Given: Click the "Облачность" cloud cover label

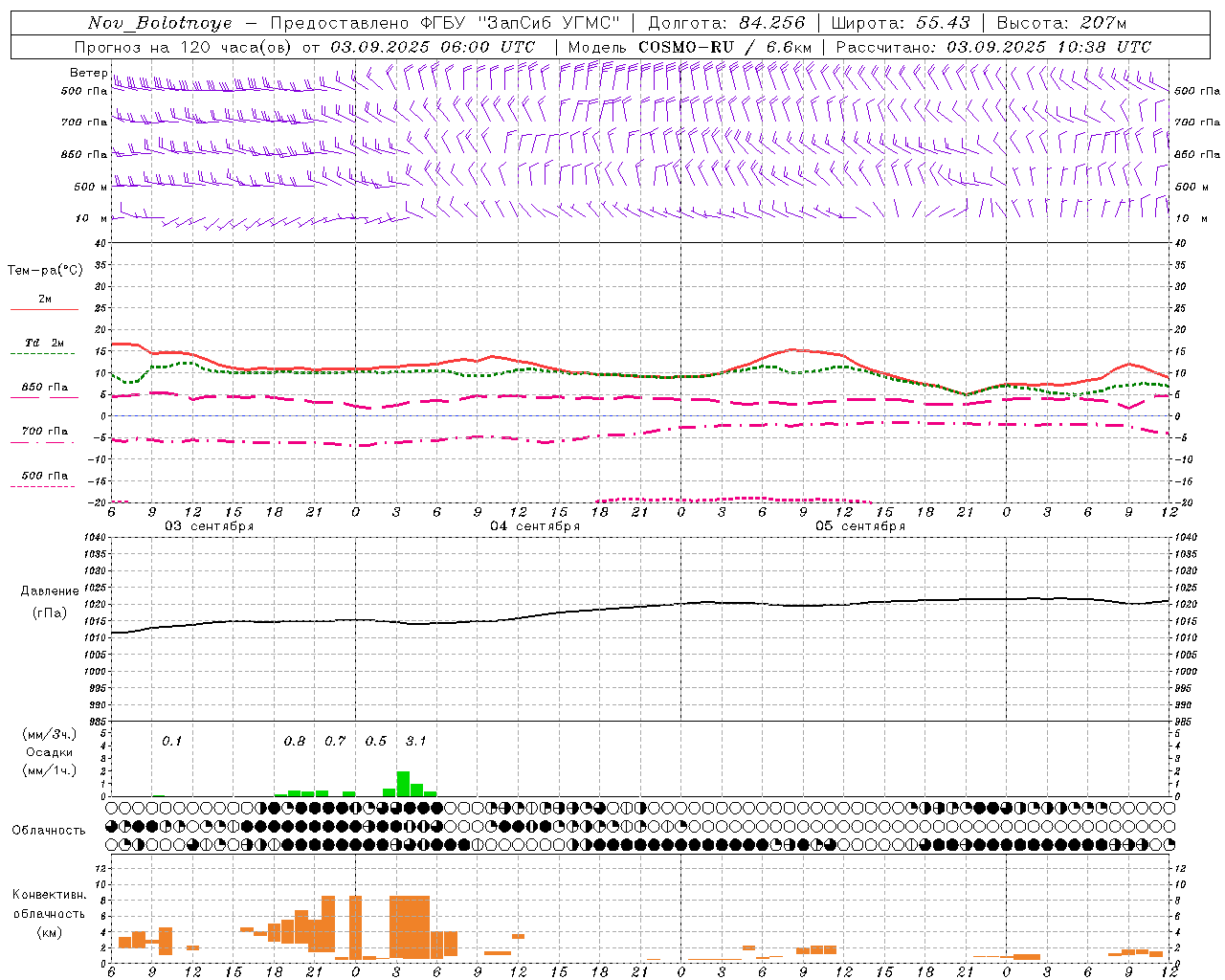Looking at the screenshot, I should click(x=49, y=831).
